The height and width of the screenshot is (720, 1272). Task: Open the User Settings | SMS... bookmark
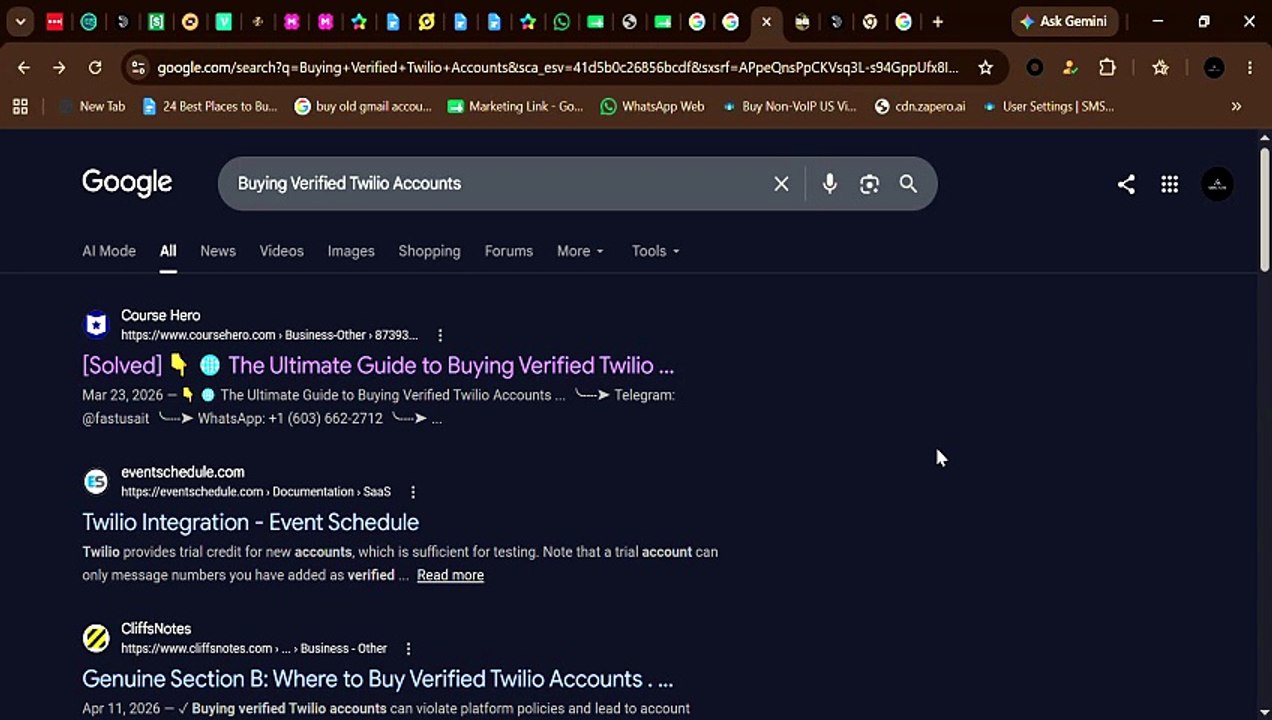1048,106
